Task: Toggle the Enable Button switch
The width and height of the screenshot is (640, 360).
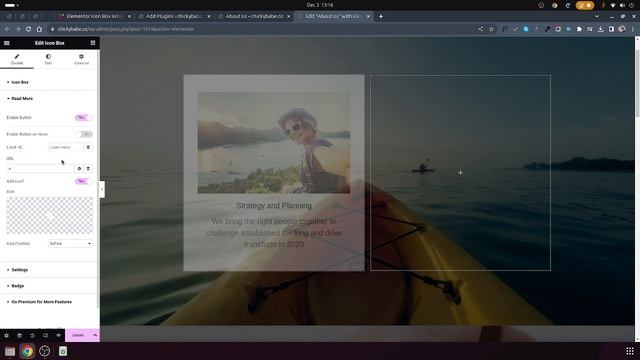Action: tap(83, 118)
